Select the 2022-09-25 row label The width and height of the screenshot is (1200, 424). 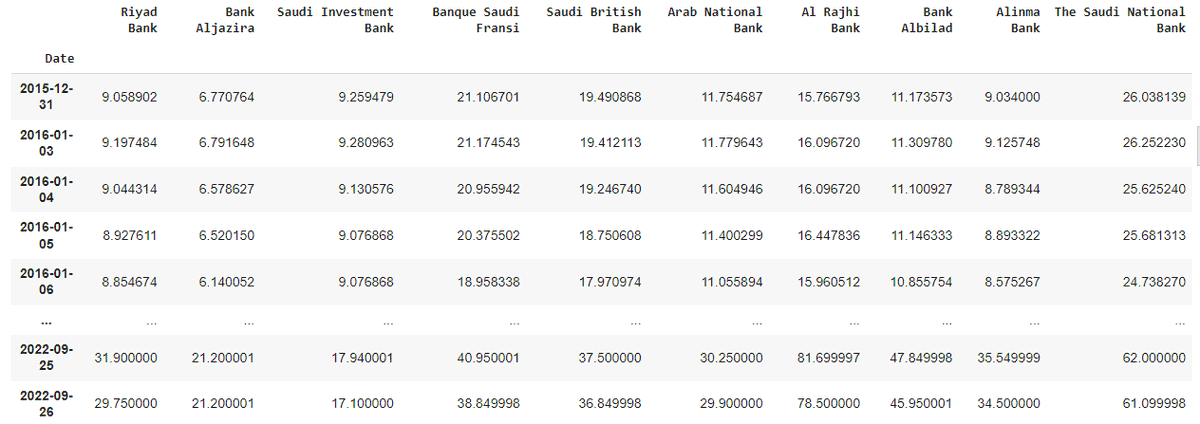click(x=46, y=357)
